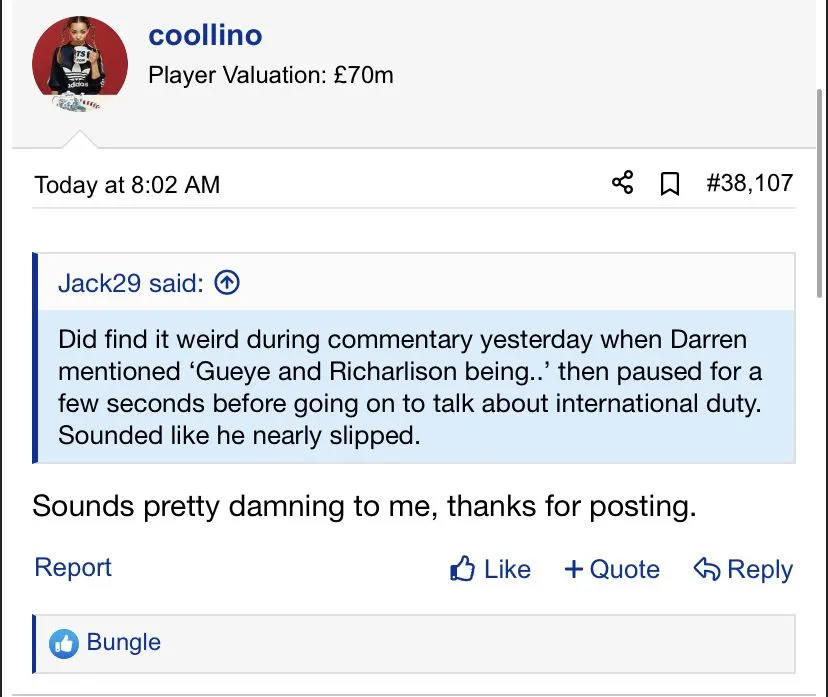Jump to Jack29's original post via arrow icon
This screenshot has width=828, height=697.
228,283
